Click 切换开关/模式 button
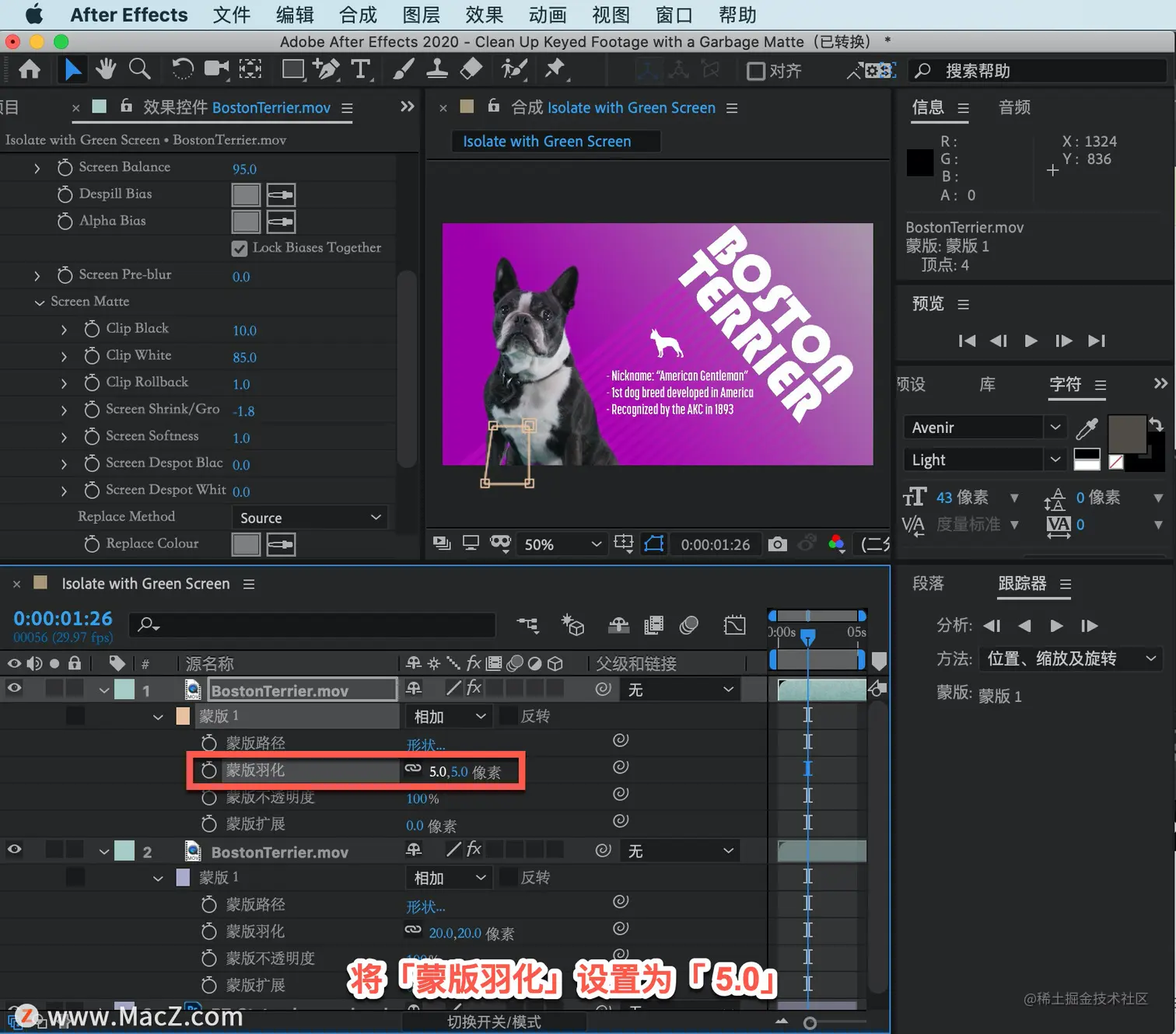The width and height of the screenshot is (1176, 1034). coord(494,1022)
